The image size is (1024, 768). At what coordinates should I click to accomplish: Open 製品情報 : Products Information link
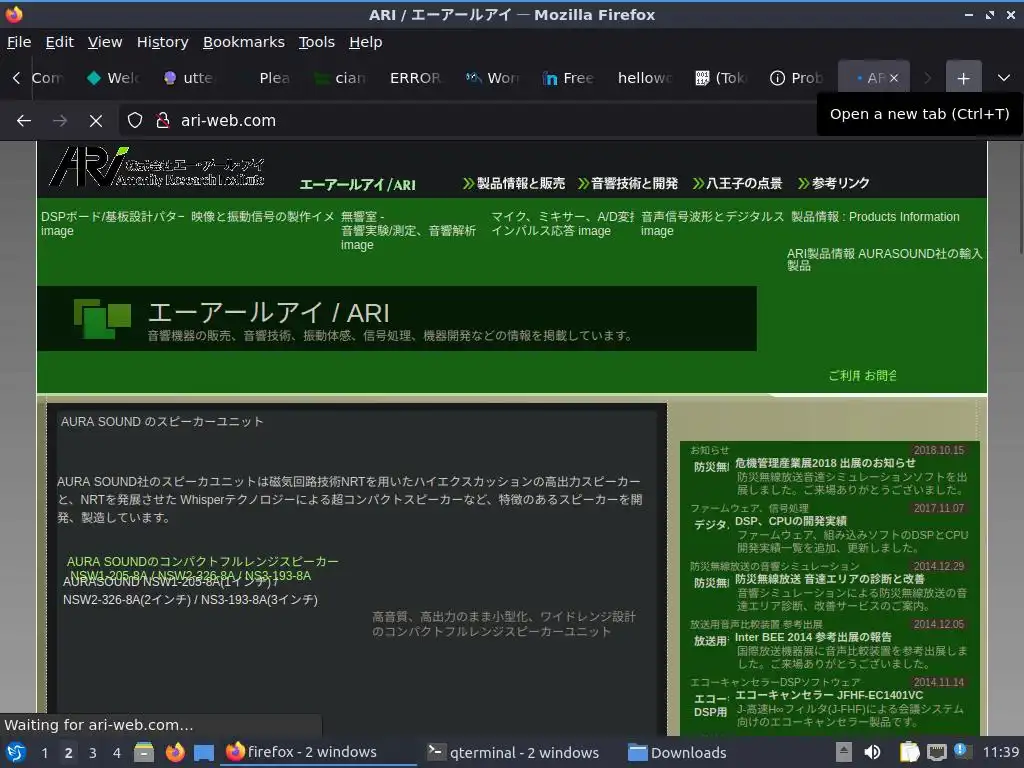[875, 217]
